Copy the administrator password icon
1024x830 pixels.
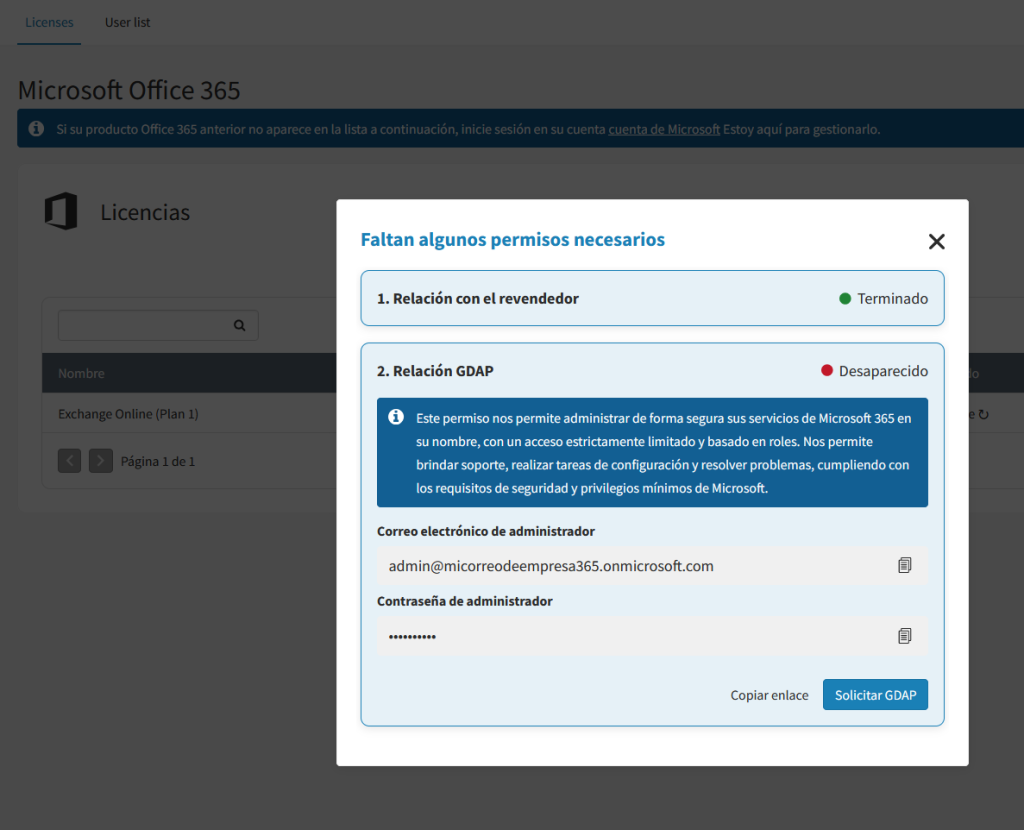pos(904,635)
